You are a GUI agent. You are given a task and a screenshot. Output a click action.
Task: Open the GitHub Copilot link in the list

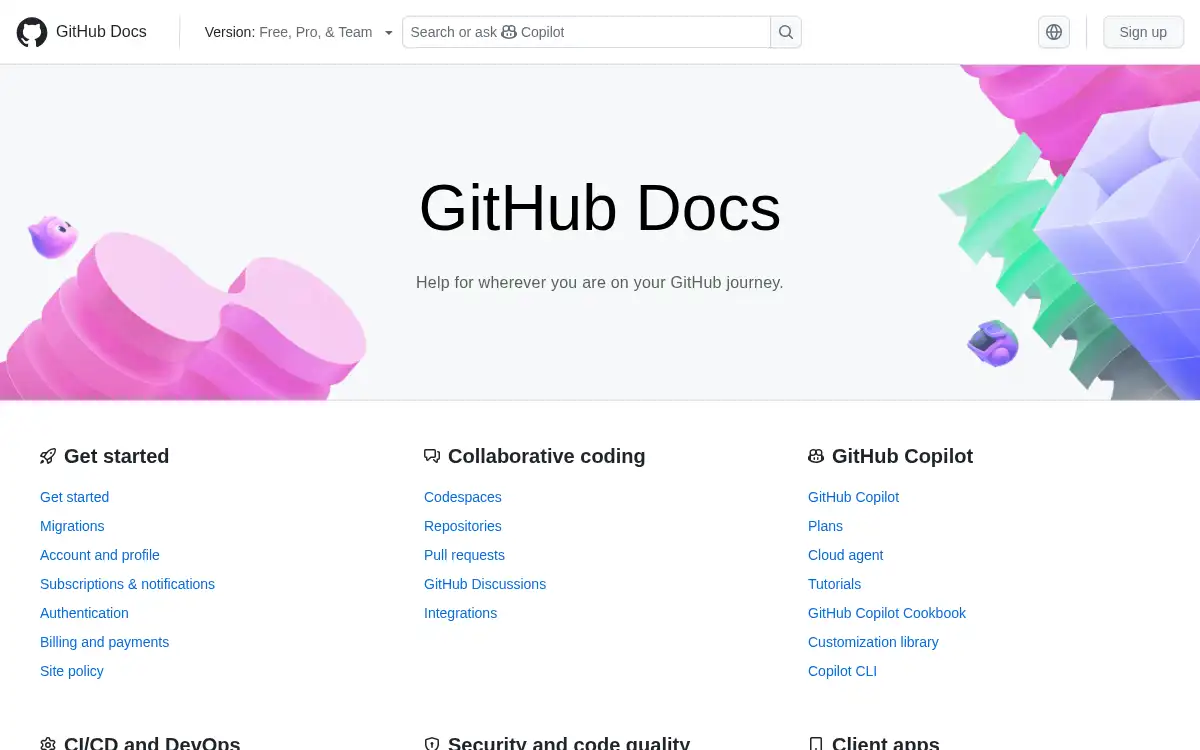[x=853, y=497]
